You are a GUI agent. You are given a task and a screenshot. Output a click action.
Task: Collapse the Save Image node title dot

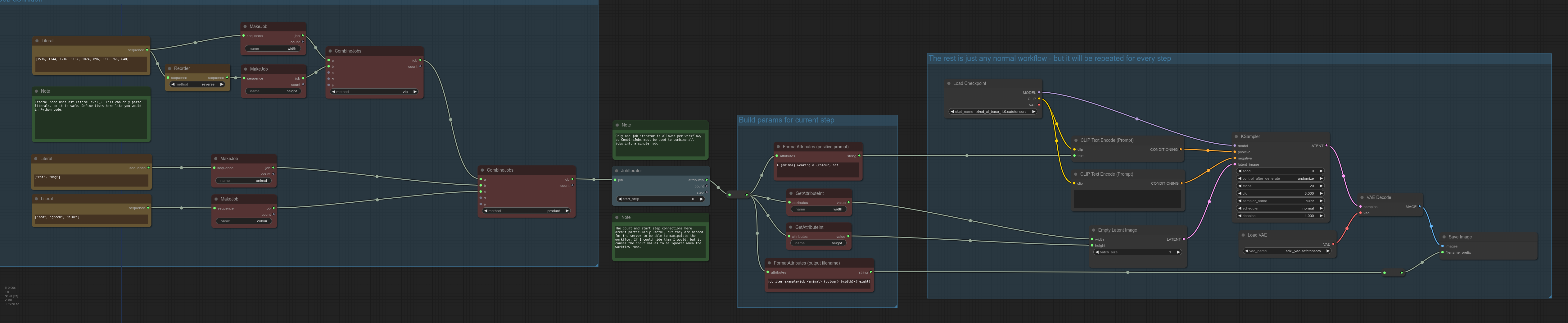[x=1444, y=237]
